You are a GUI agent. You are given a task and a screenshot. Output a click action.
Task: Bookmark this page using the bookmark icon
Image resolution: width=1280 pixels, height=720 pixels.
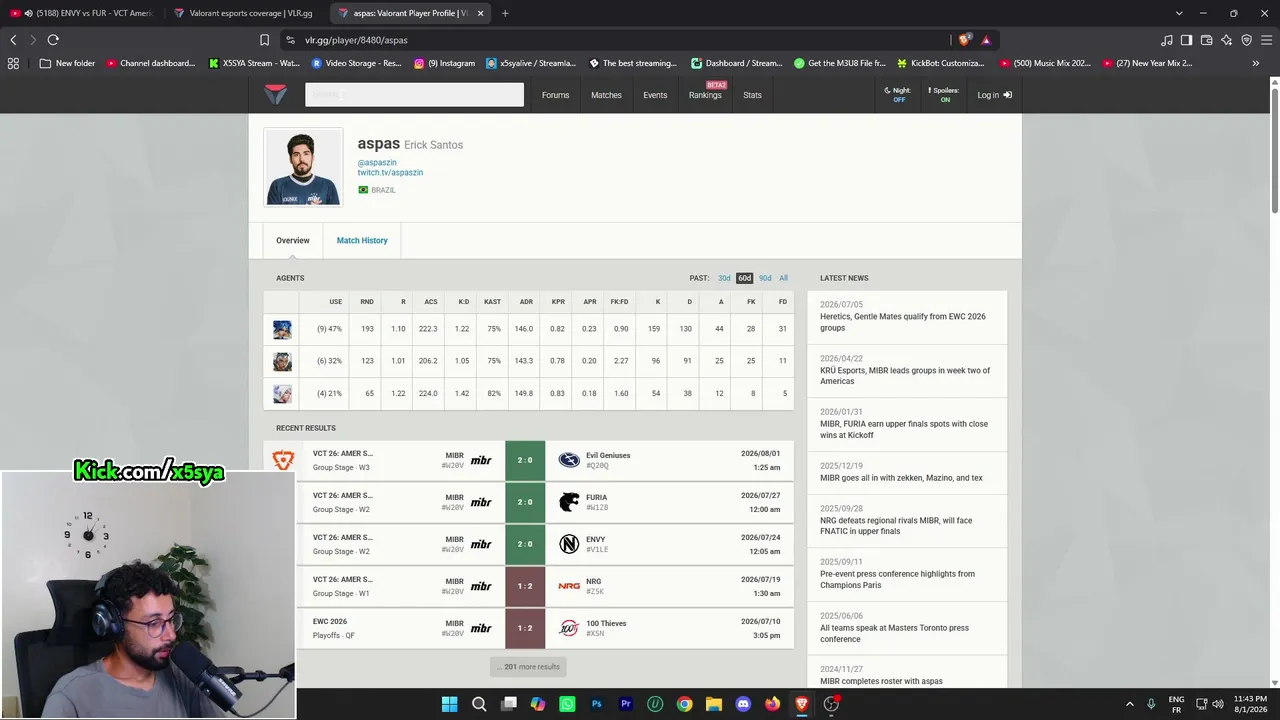coord(264,40)
